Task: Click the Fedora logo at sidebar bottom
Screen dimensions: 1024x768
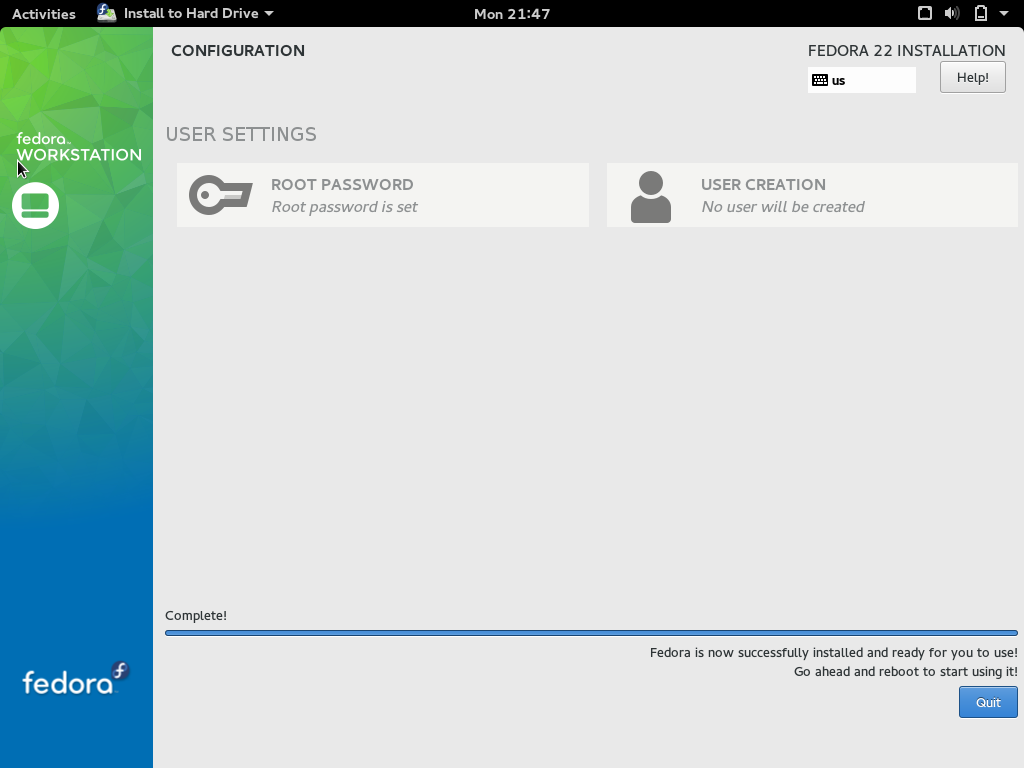Action: coord(76,679)
